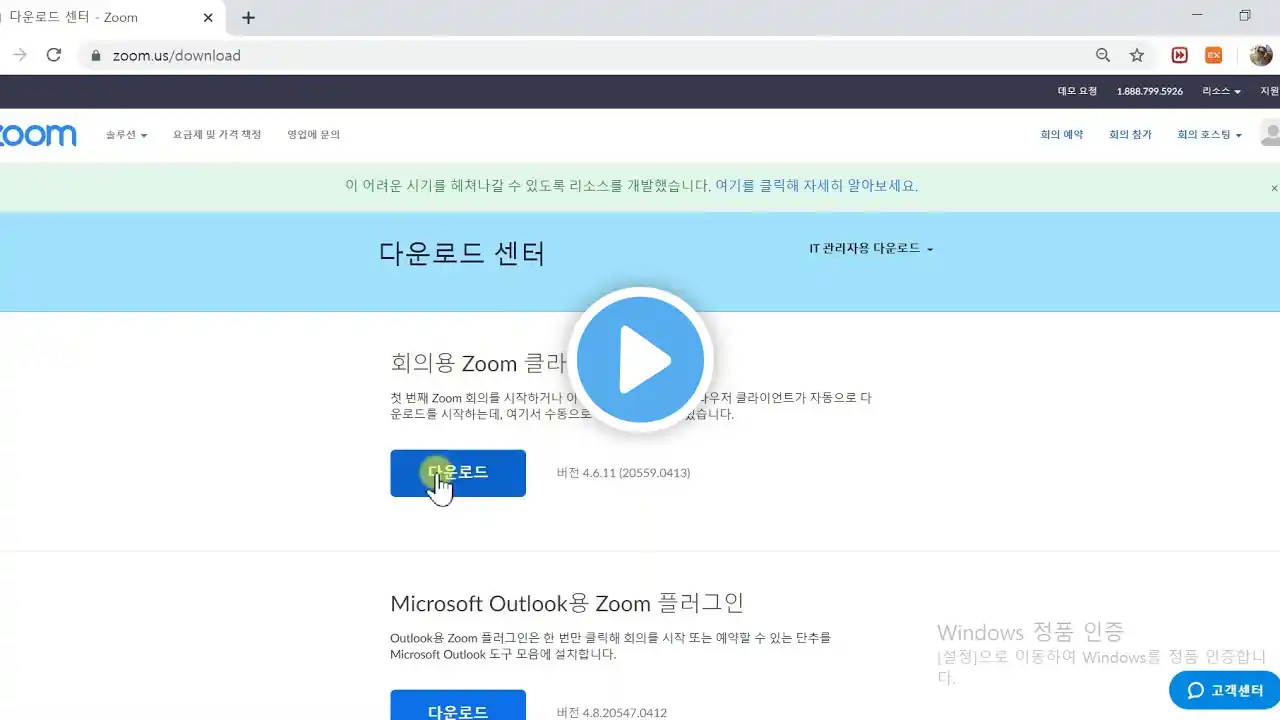1280x720 pixels.
Task: Expand IT 관리자용 다운로드 dropdown
Action: pyautogui.click(x=871, y=248)
